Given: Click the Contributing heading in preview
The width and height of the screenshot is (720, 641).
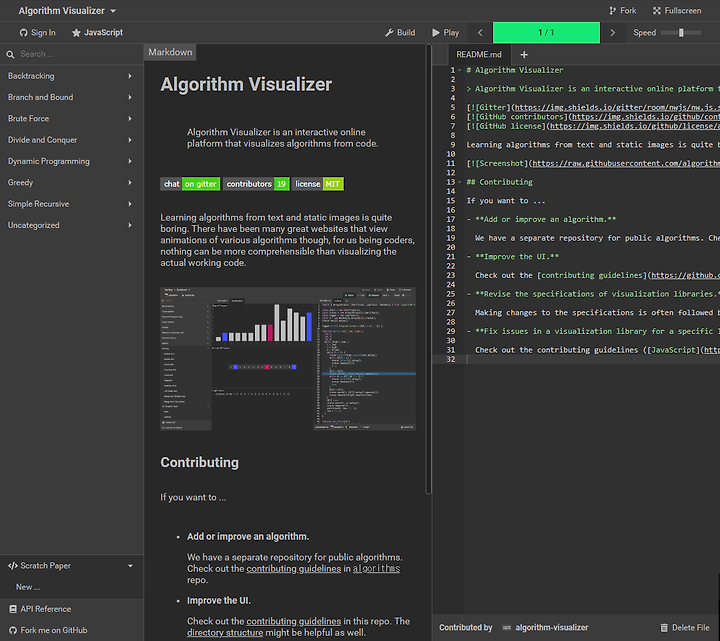Looking at the screenshot, I should click(199, 462).
